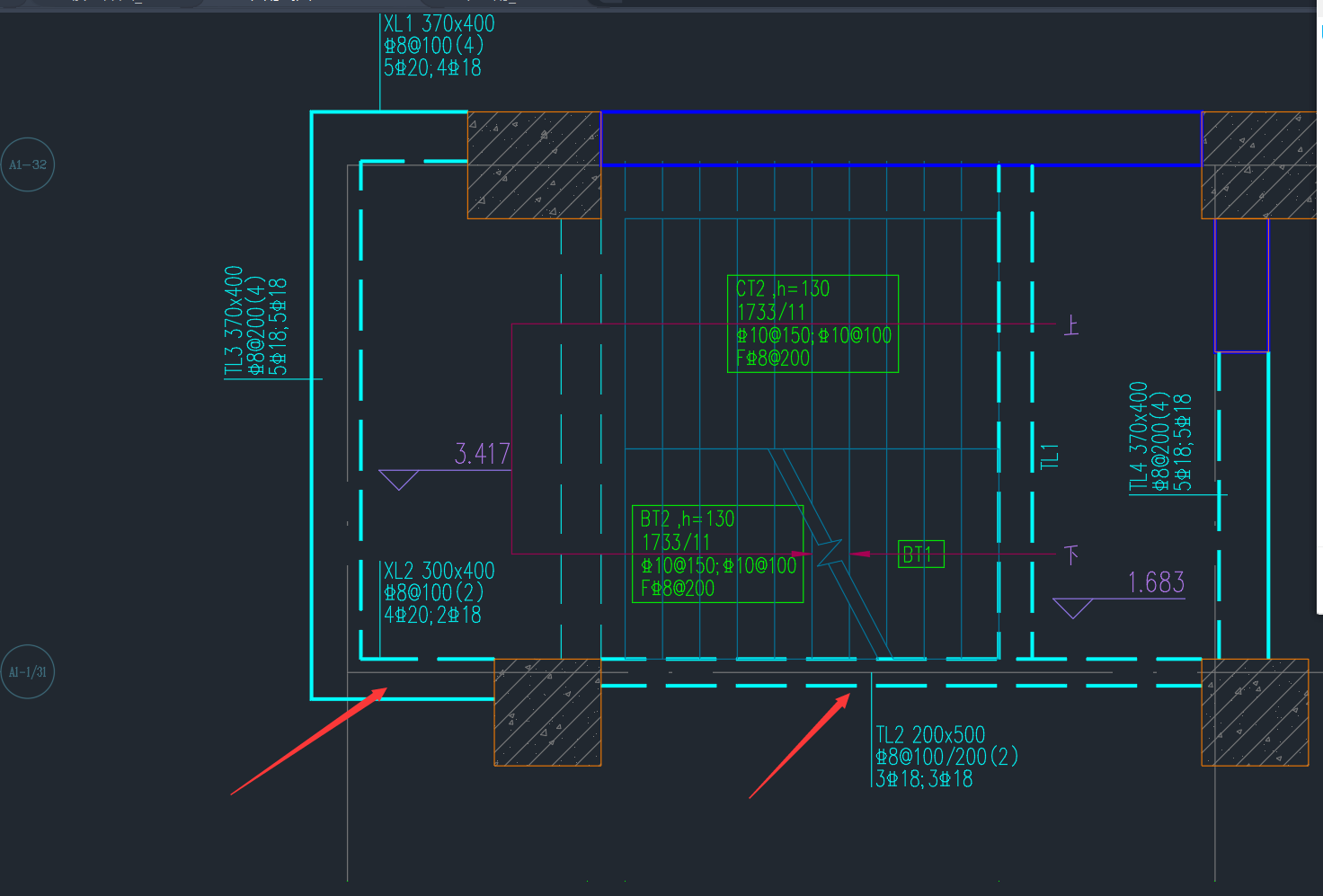
Task: Select the long blue beam outline at top
Action: click(901, 138)
